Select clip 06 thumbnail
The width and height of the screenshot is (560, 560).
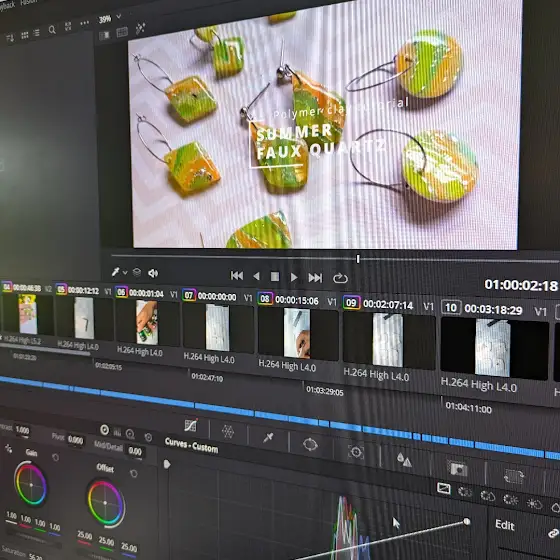point(147,323)
